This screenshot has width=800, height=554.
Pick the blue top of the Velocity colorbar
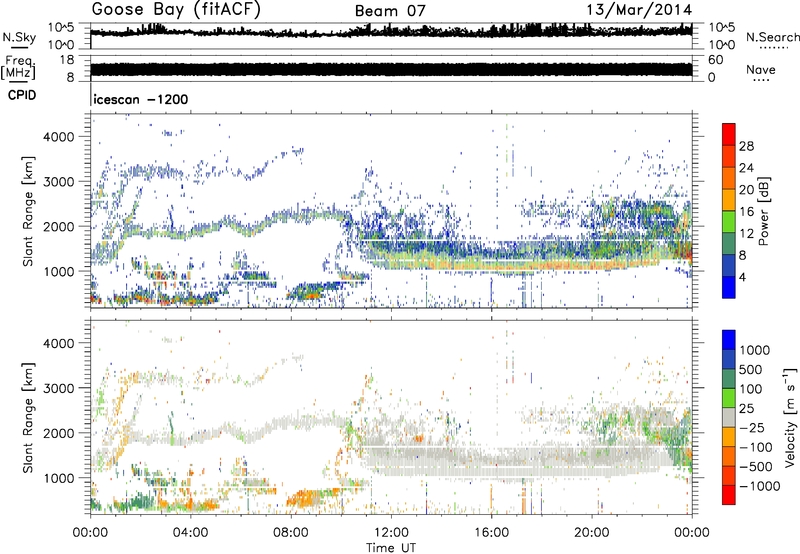[729, 340]
